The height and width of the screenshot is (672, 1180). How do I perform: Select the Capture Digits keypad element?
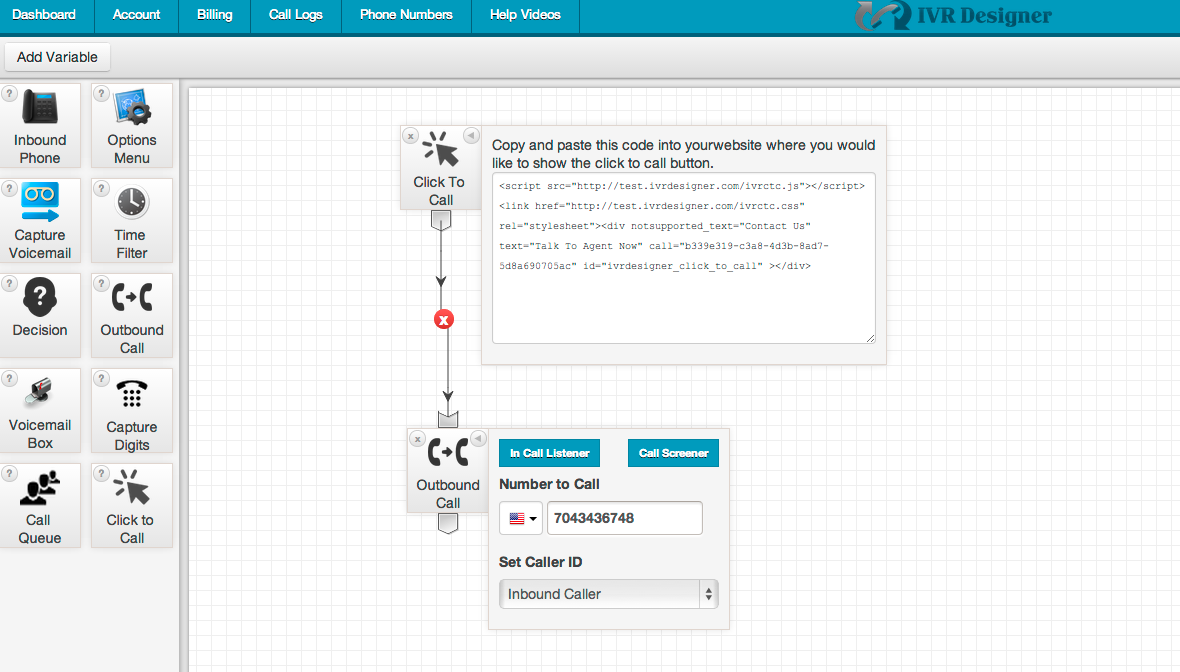(132, 410)
